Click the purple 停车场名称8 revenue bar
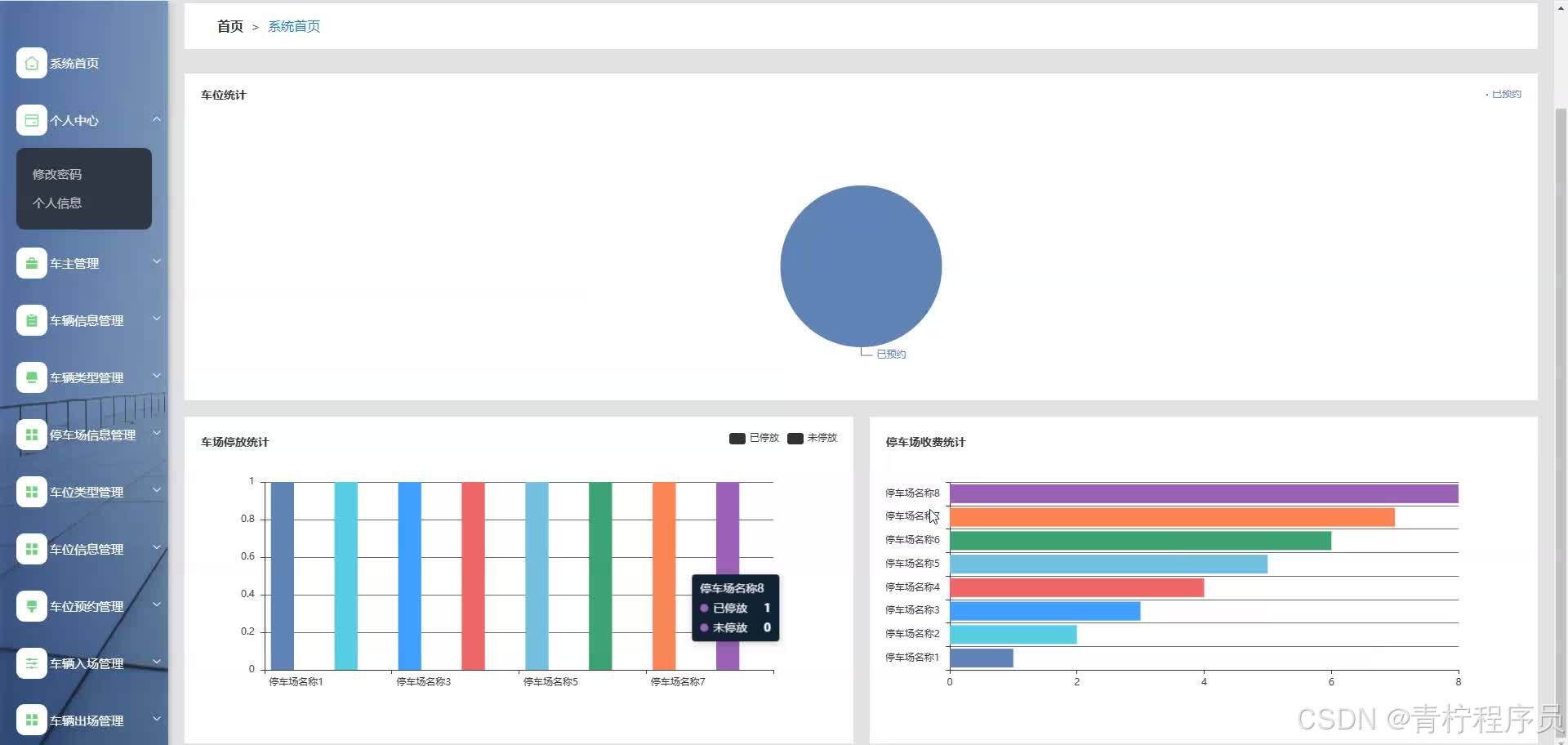The image size is (1568, 745). 1203,493
